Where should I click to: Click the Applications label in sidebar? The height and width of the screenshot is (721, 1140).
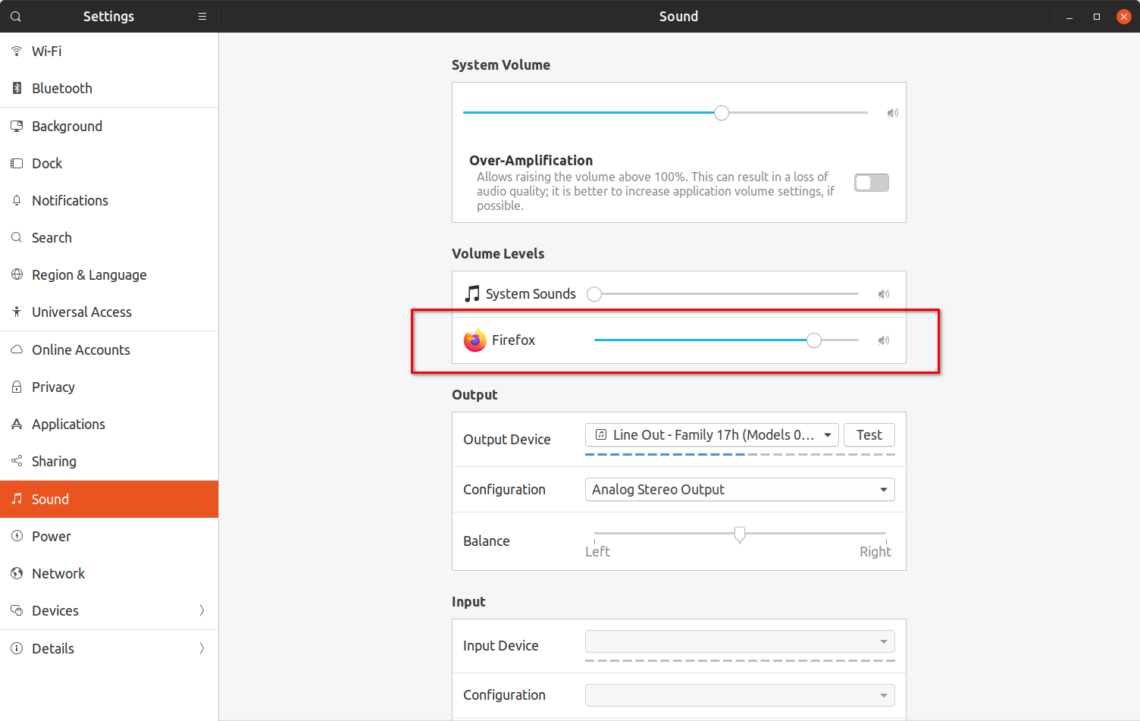tap(68, 424)
